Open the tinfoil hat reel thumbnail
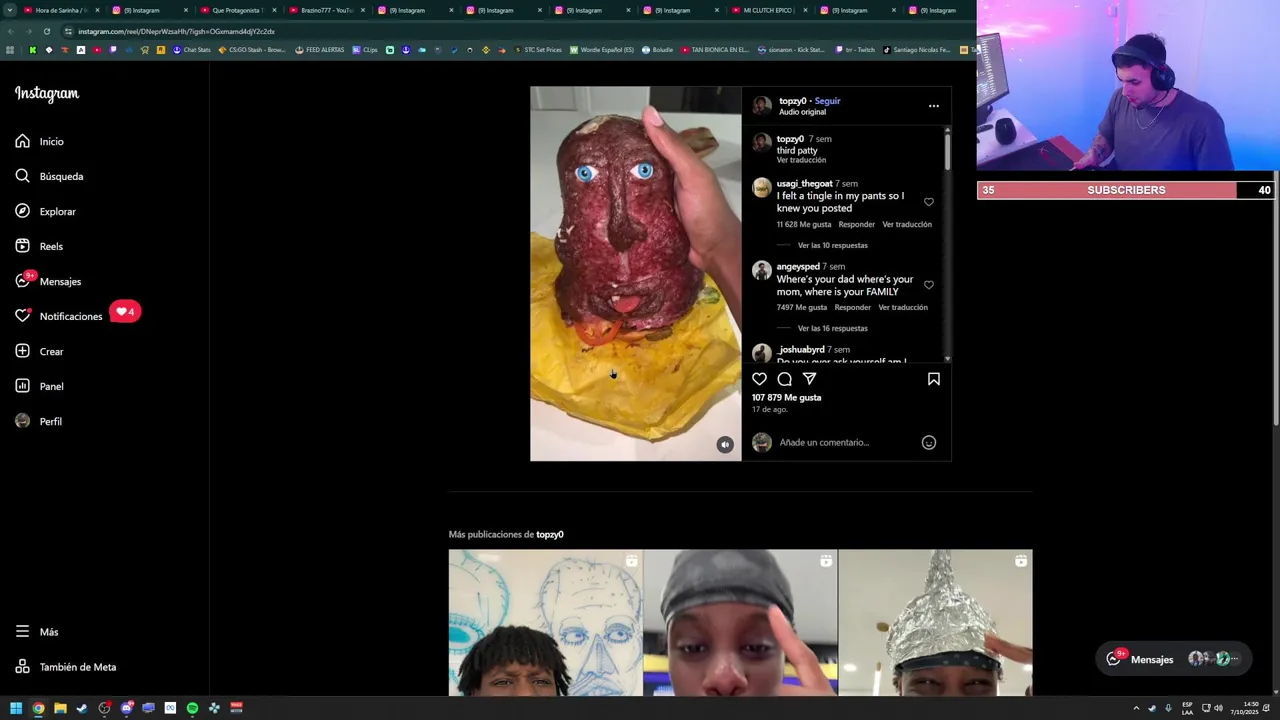 pos(935,622)
